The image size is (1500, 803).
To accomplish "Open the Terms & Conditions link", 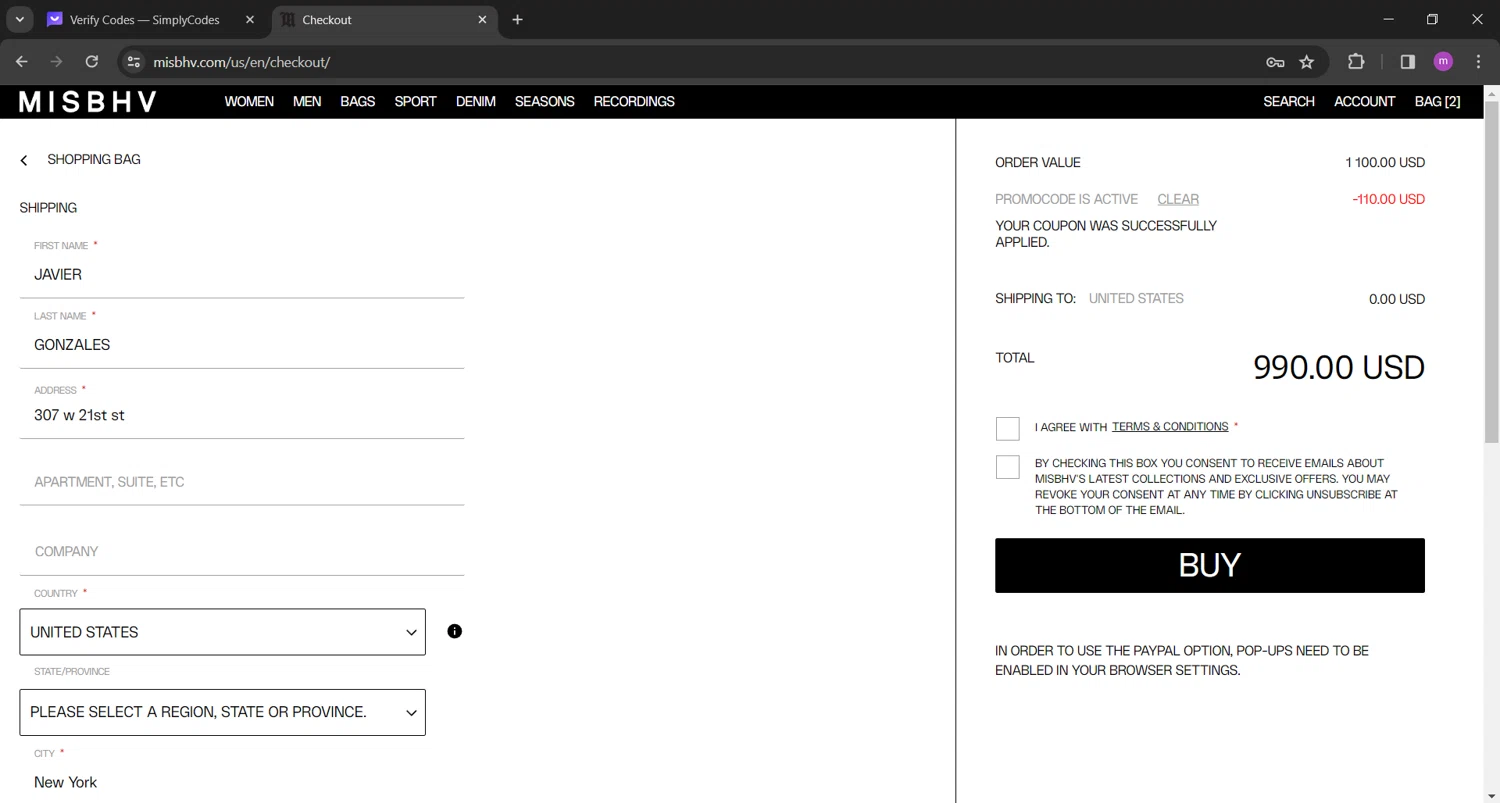I will (x=1170, y=427).
